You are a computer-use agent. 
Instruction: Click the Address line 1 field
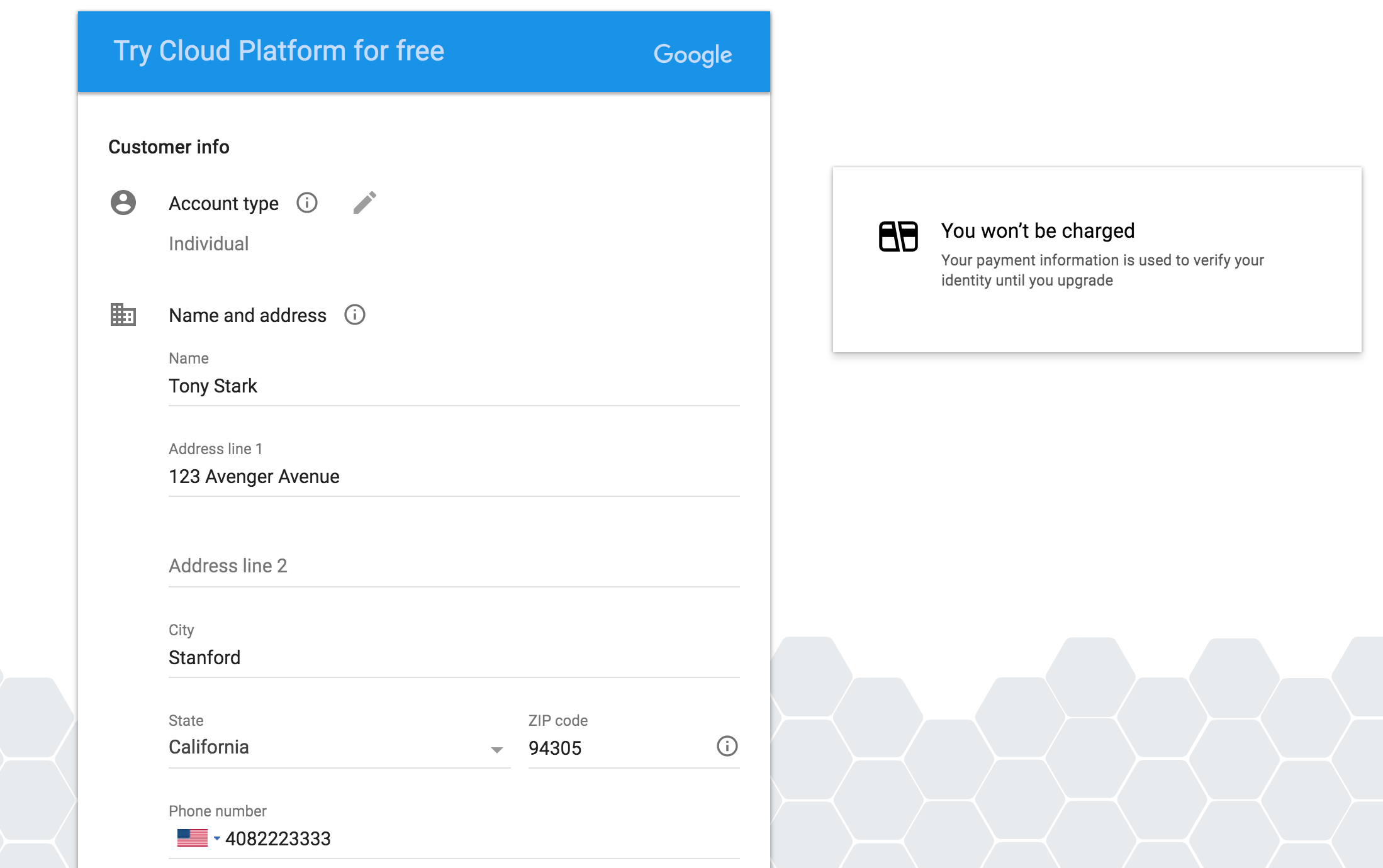click(453, 477)
